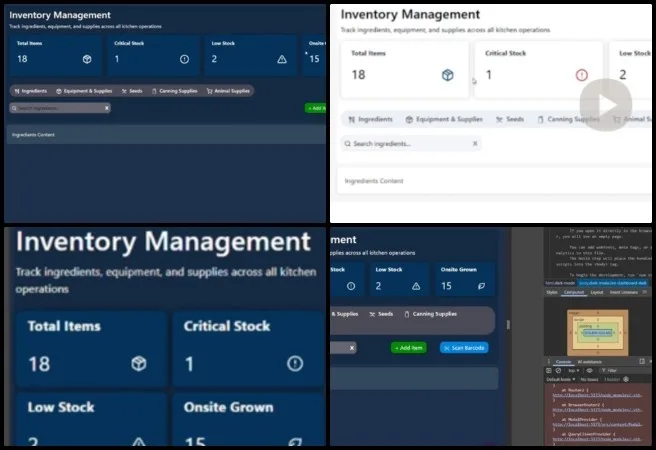Click the red Critical Stock alert icon in light panel
Viewport: 656px width, 450px height.
pos(582,75)
